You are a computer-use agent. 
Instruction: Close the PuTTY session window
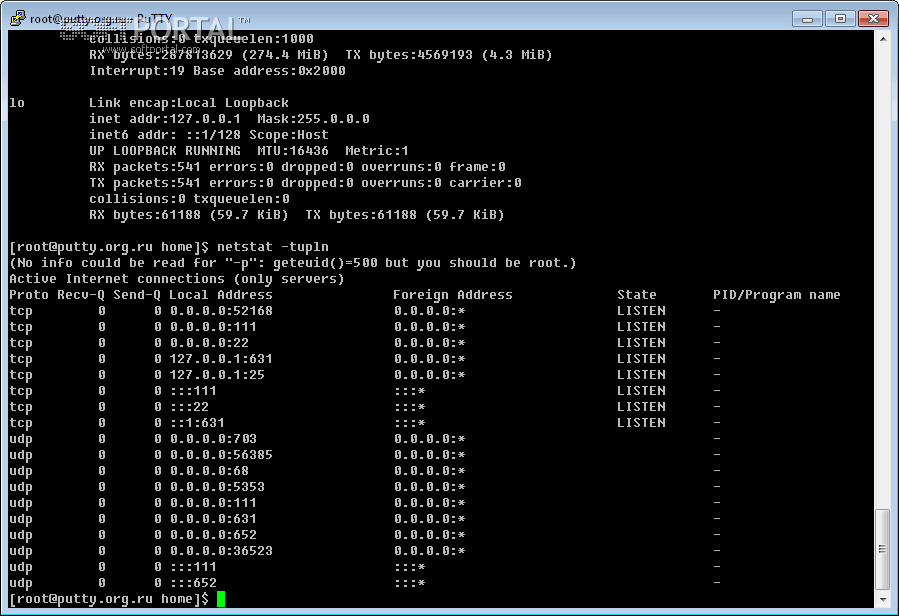(873, 19)
